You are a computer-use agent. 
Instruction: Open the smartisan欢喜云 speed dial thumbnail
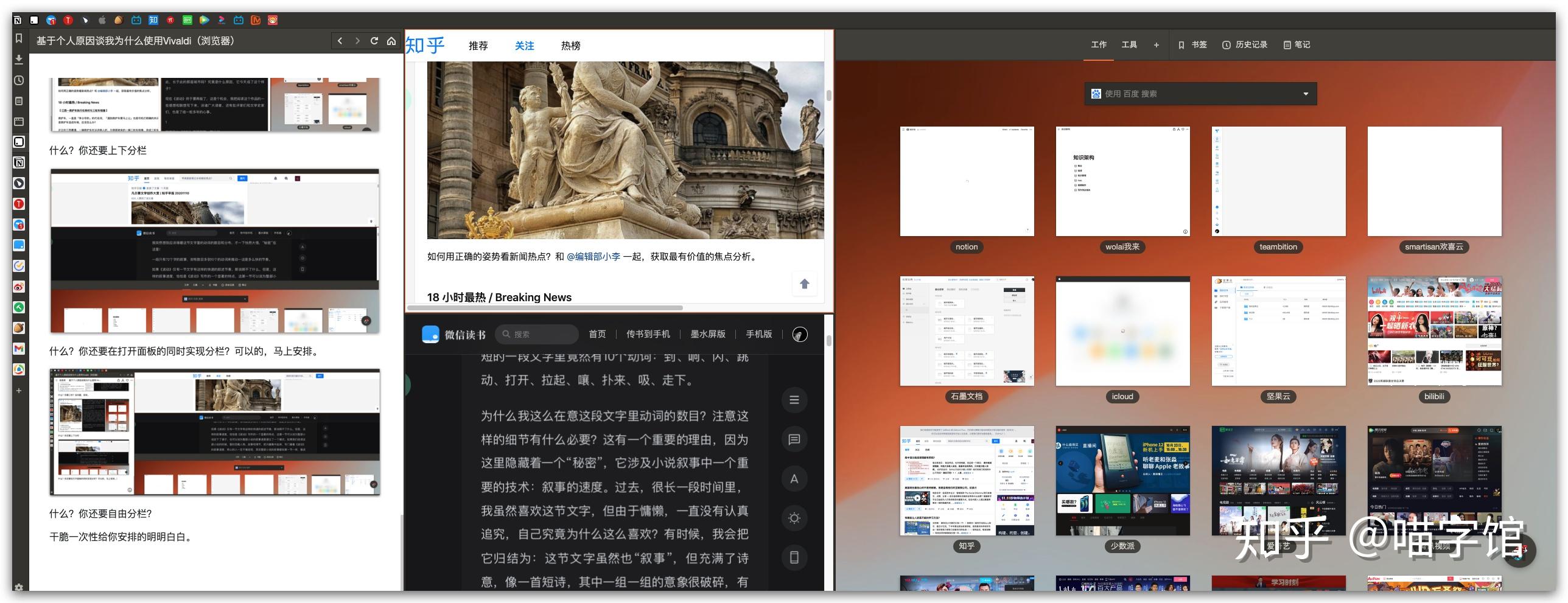click(x=1434, y=181)
